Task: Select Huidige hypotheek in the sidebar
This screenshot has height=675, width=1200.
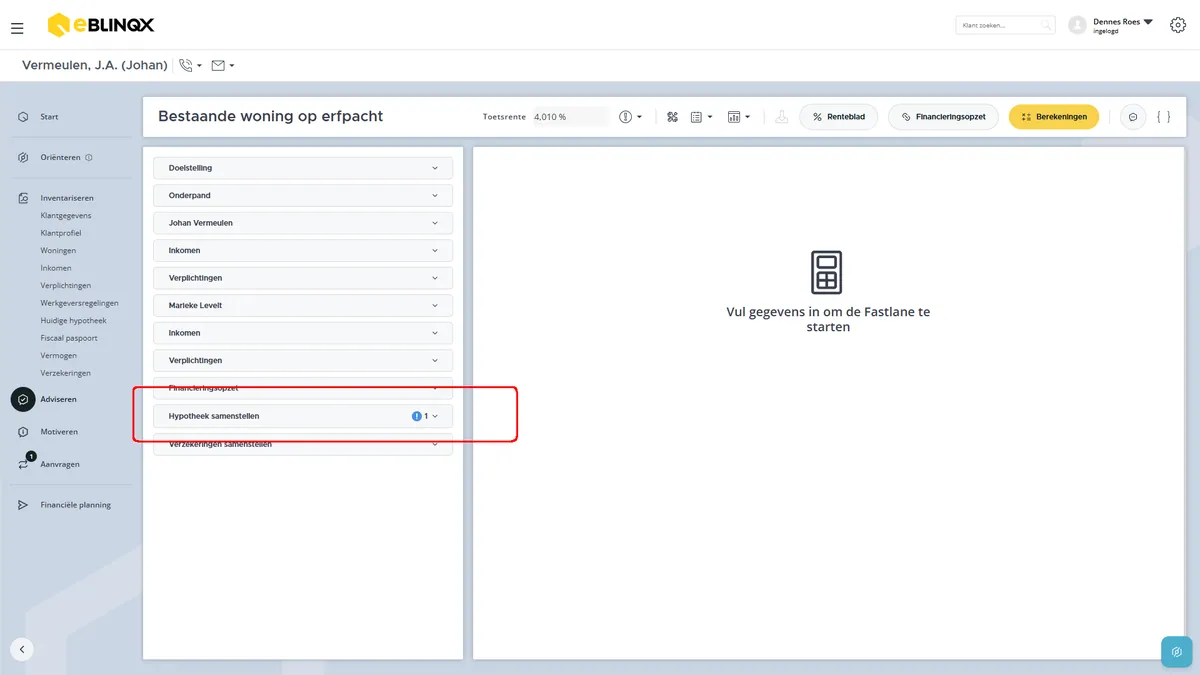Action: [x=73, y=321]
